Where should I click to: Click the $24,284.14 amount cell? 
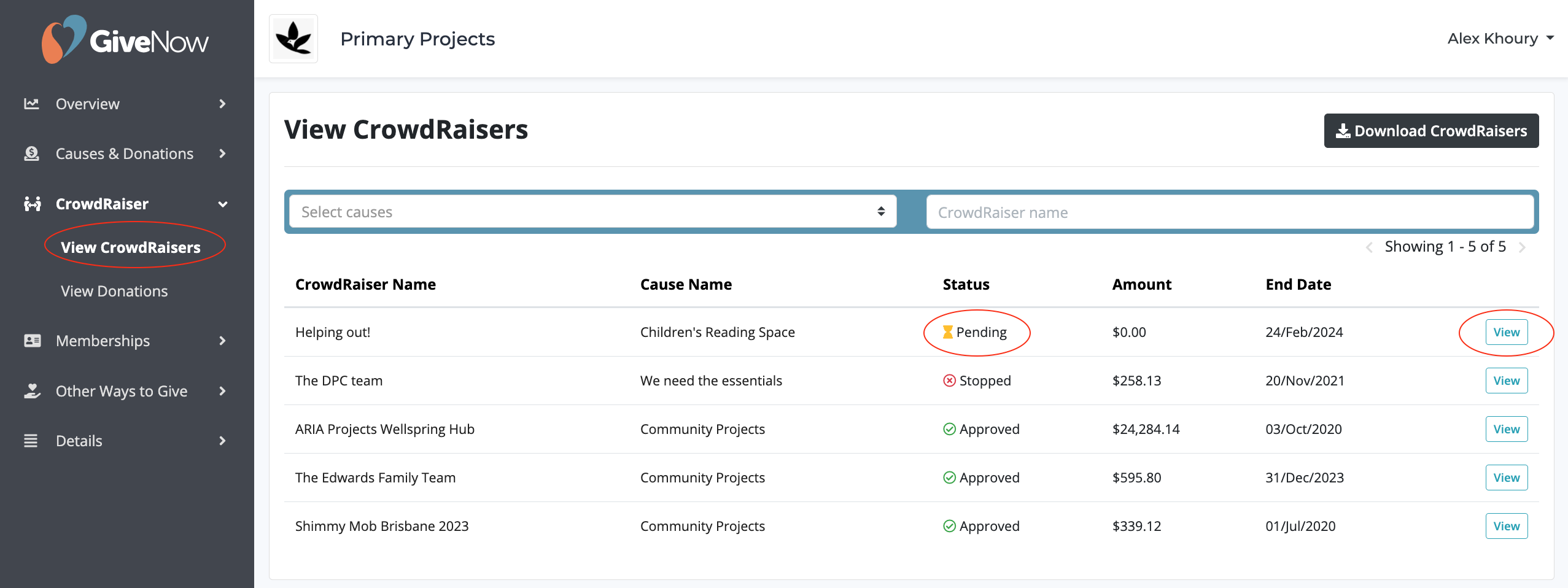coord(1146,429)
